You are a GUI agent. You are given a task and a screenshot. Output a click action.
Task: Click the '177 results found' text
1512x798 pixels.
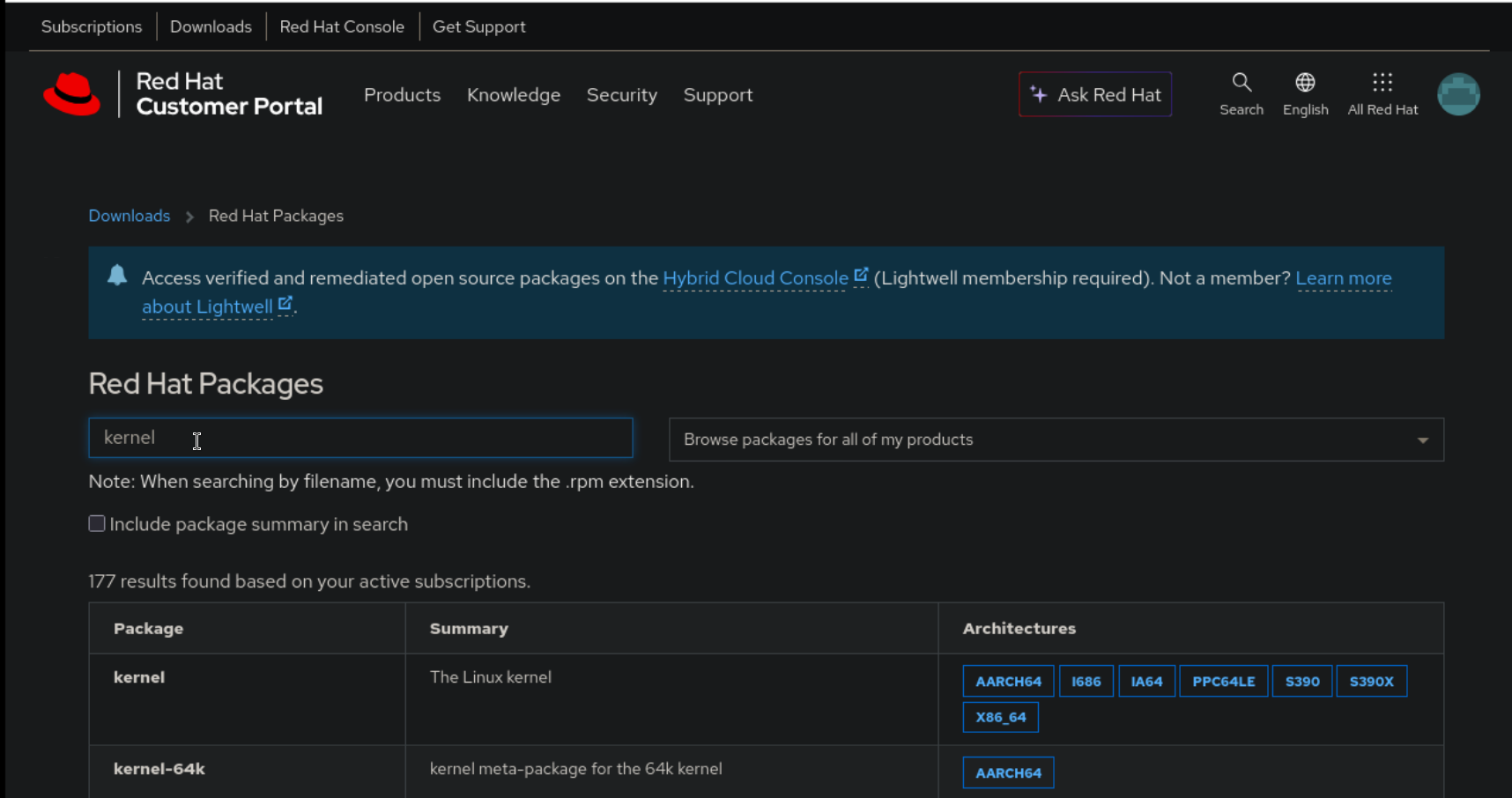[x=309, y=581]
